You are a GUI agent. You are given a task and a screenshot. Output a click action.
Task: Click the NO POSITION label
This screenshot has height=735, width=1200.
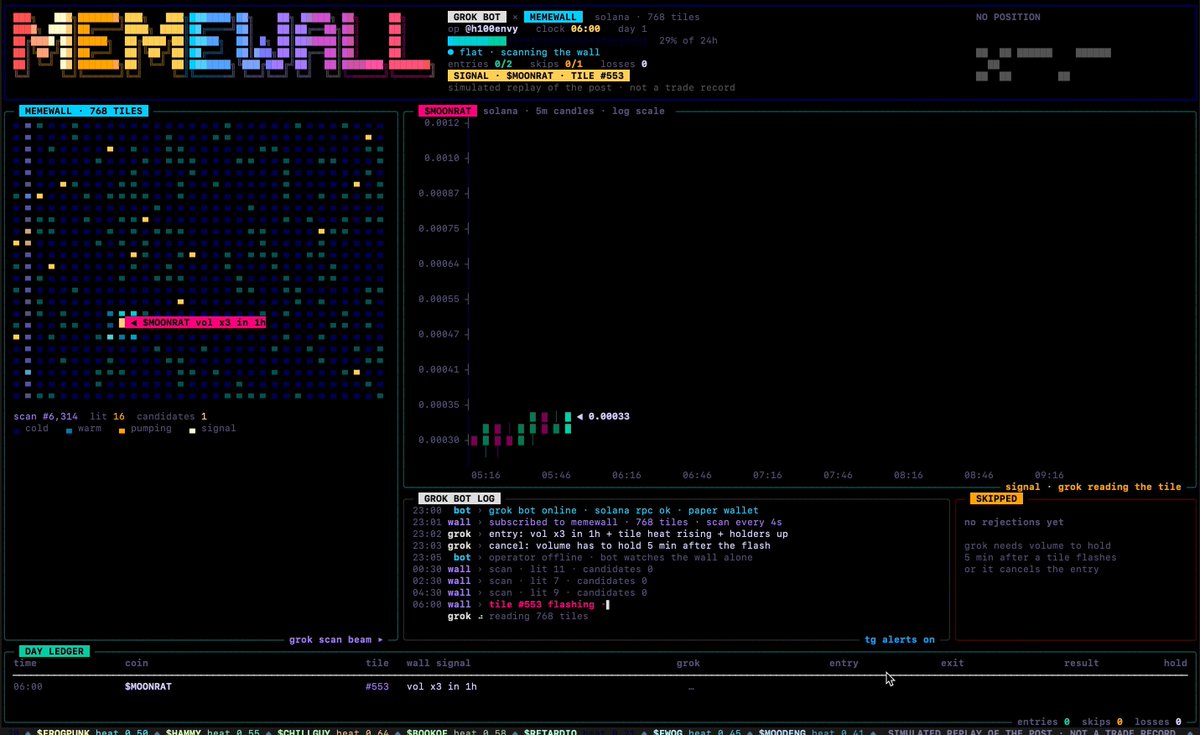click(1008, 17)
